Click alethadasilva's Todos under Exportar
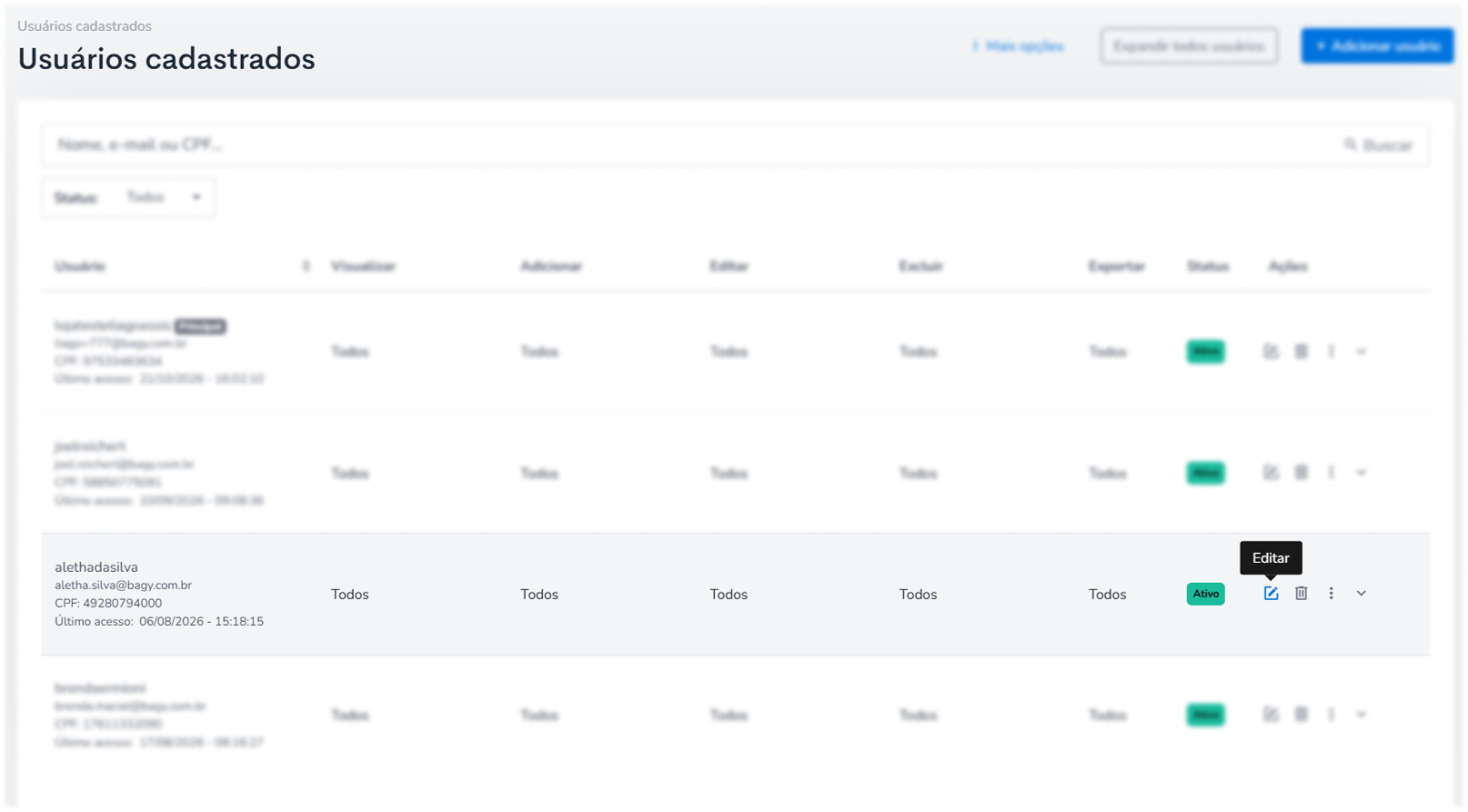1468x812 pixels. point(1107,595)
